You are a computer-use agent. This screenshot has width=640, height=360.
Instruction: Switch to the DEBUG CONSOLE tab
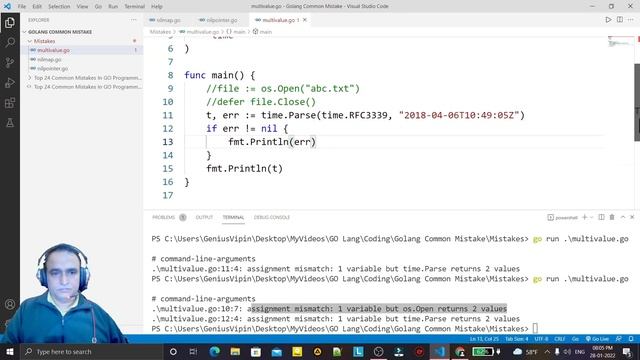[271, 217]
